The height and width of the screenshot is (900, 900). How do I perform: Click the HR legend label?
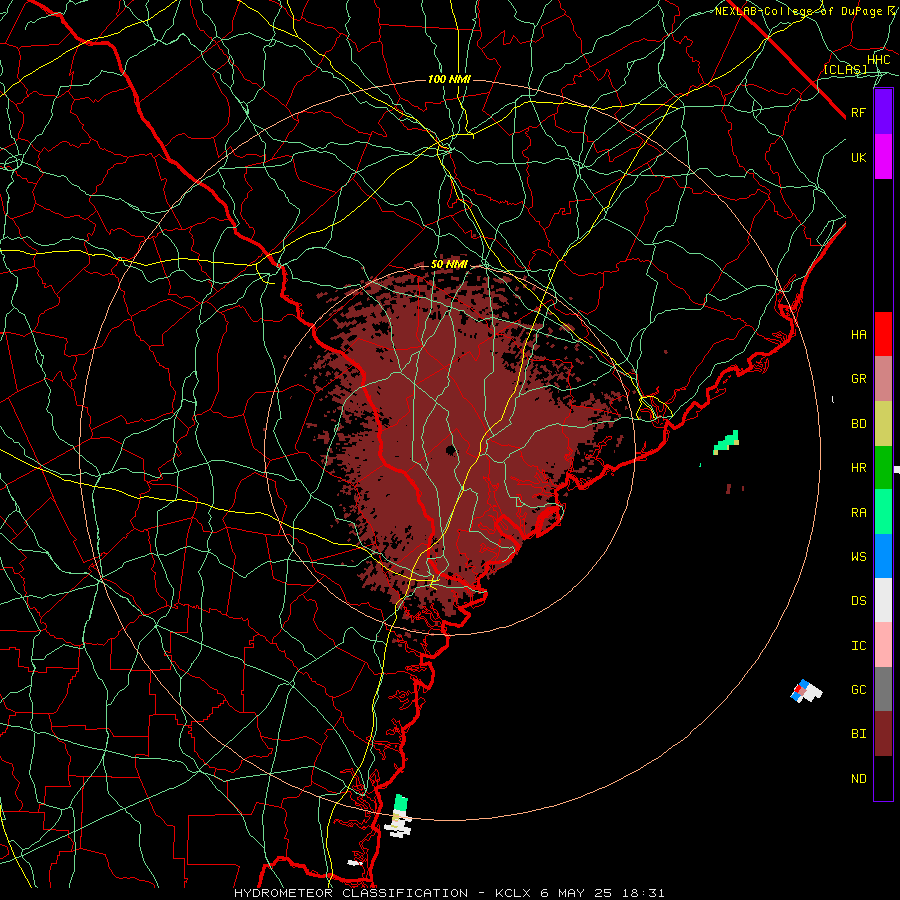tap(859, 468)
